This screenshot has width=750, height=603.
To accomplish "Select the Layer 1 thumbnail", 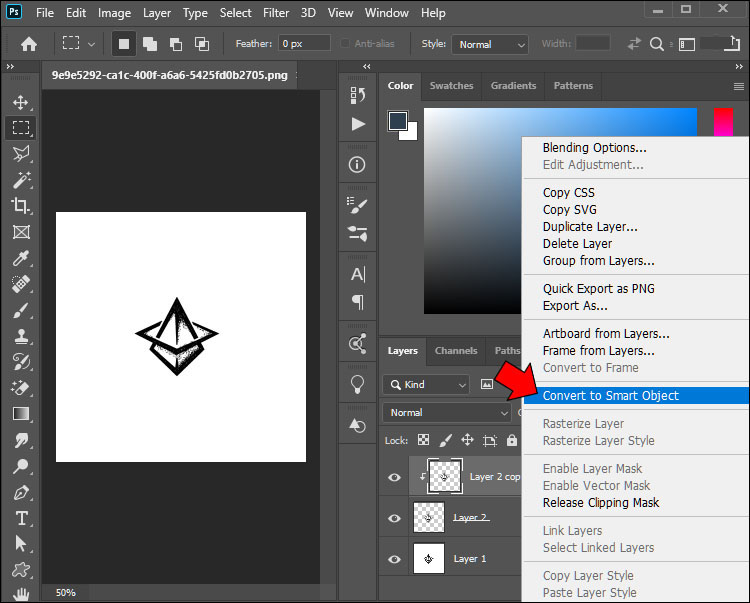I will tap(429, 559).
